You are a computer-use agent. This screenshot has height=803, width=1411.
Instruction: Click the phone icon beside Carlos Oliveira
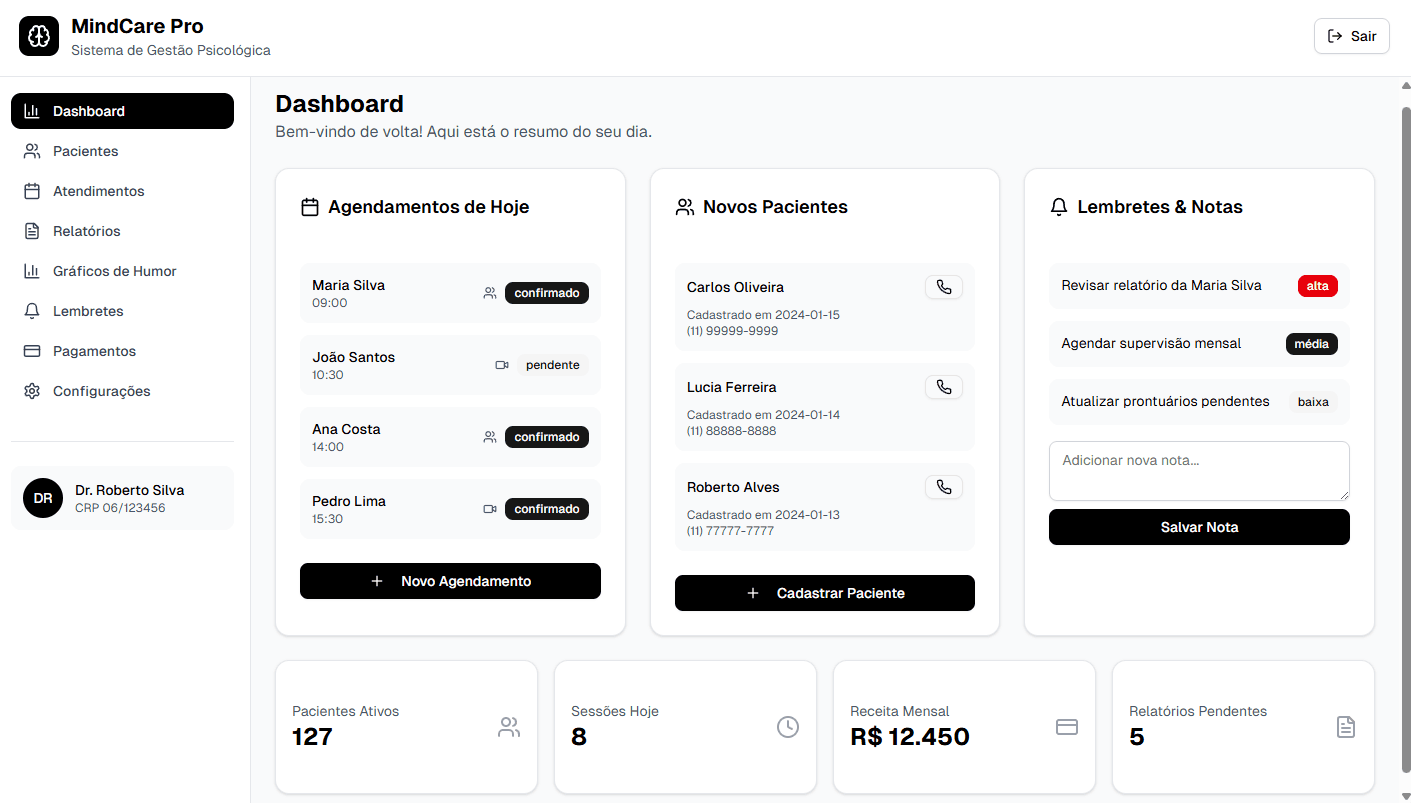943,287
